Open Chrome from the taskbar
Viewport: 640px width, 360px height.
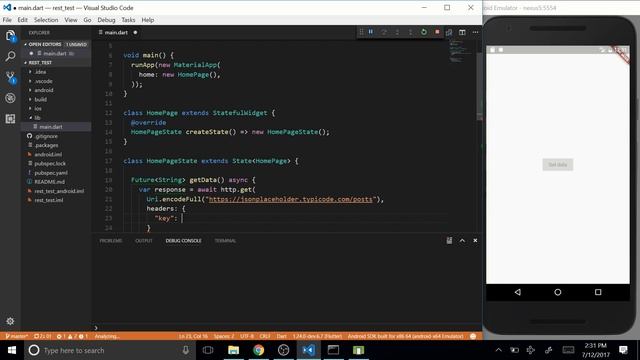(258, 350)
